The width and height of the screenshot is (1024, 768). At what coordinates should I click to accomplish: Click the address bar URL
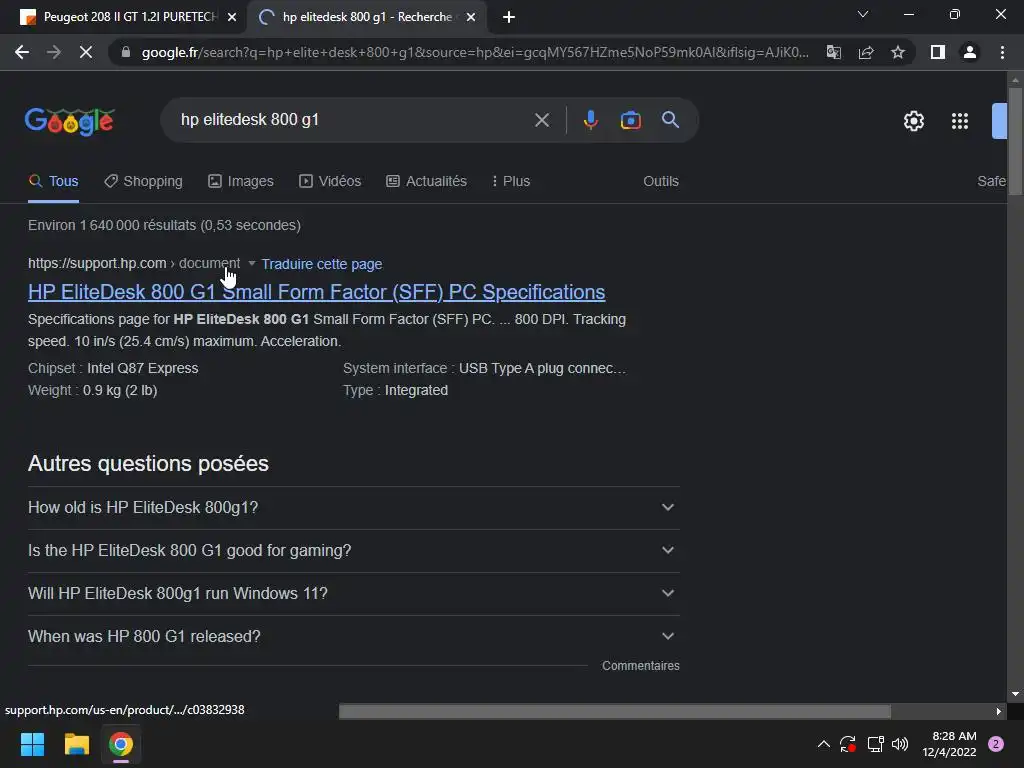[x=475, y=52]
